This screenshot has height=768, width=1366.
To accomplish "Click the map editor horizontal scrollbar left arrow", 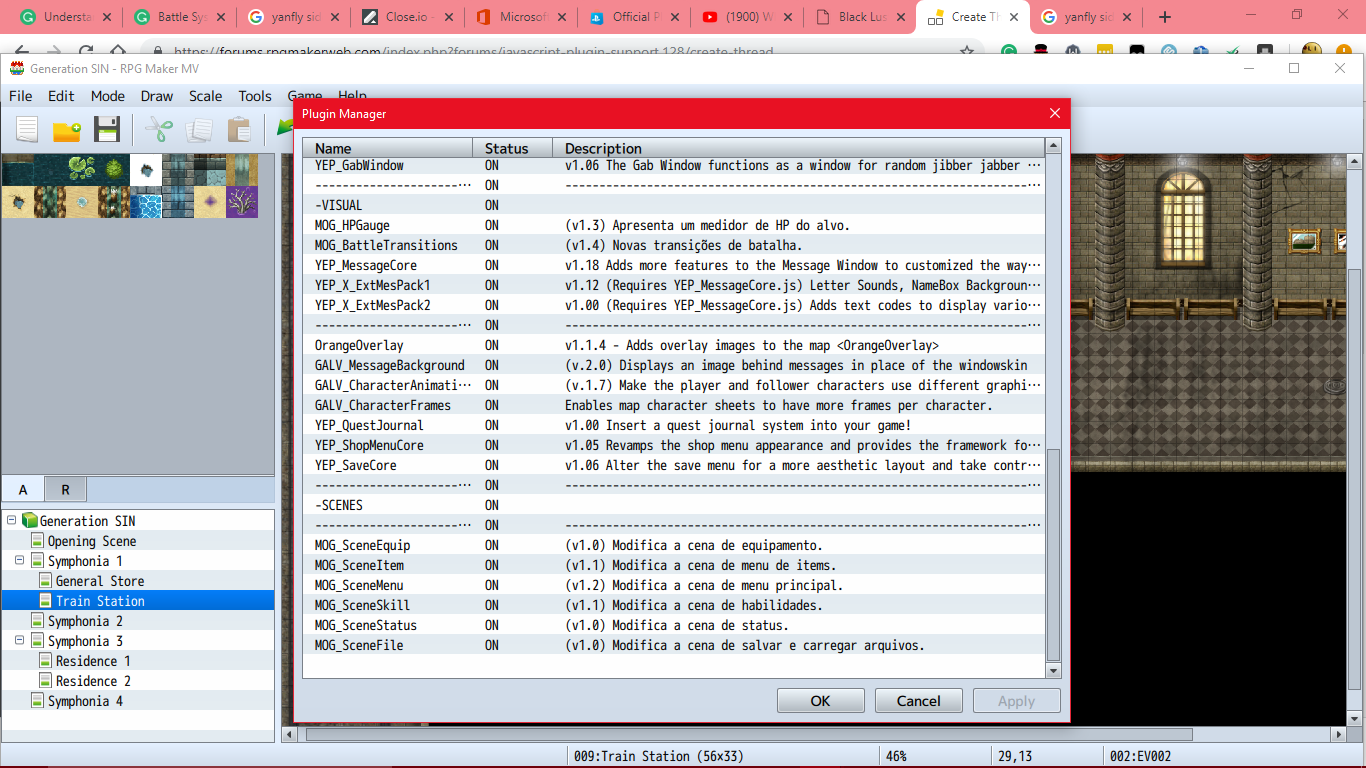I will (291, 734).
